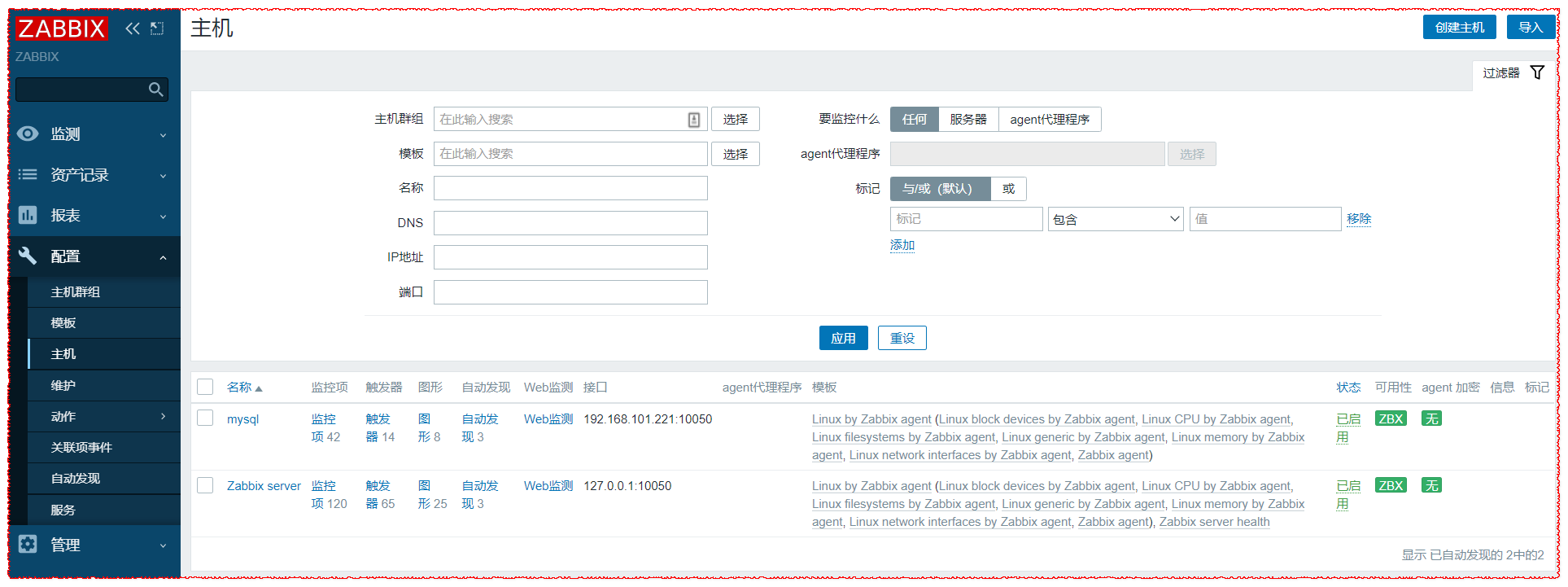Toggle the 过滤器 tab
Image resolution: width=1568 pixels, height=587 pixels.
(x=1512, y=73)
